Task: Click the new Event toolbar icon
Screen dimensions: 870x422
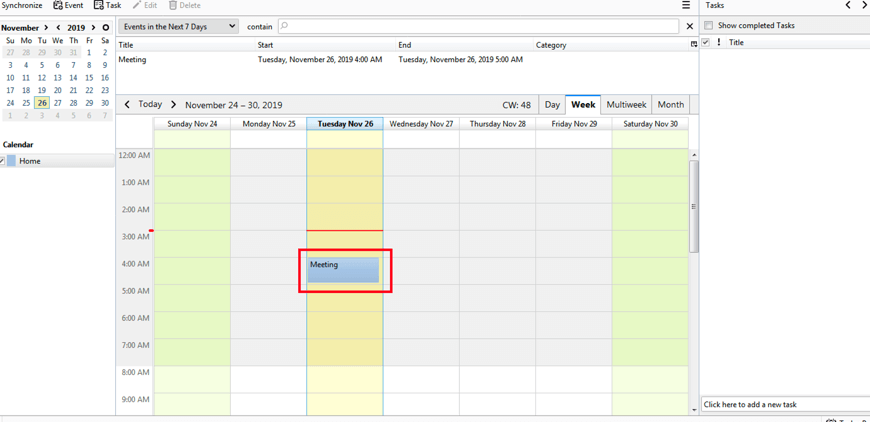Action: 58,6
